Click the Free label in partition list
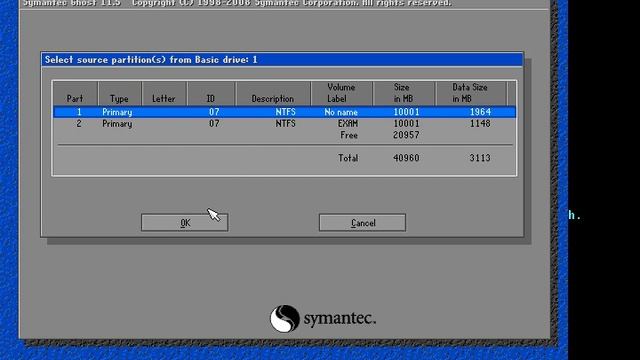Viewport: 640px width, 360px height. click(x=349, y=135)
